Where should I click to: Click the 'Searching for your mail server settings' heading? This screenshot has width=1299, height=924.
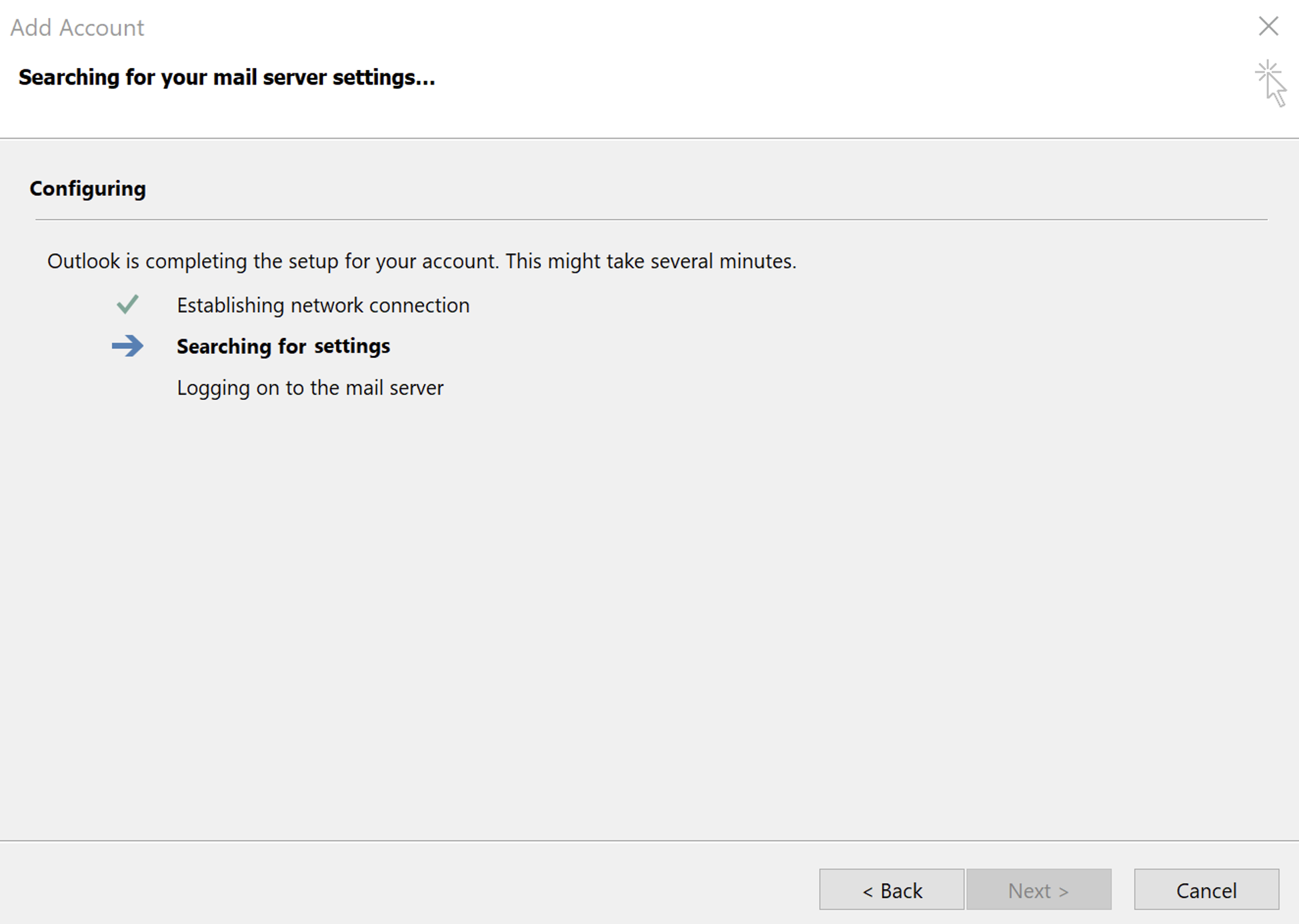click(x=227, y=77)
